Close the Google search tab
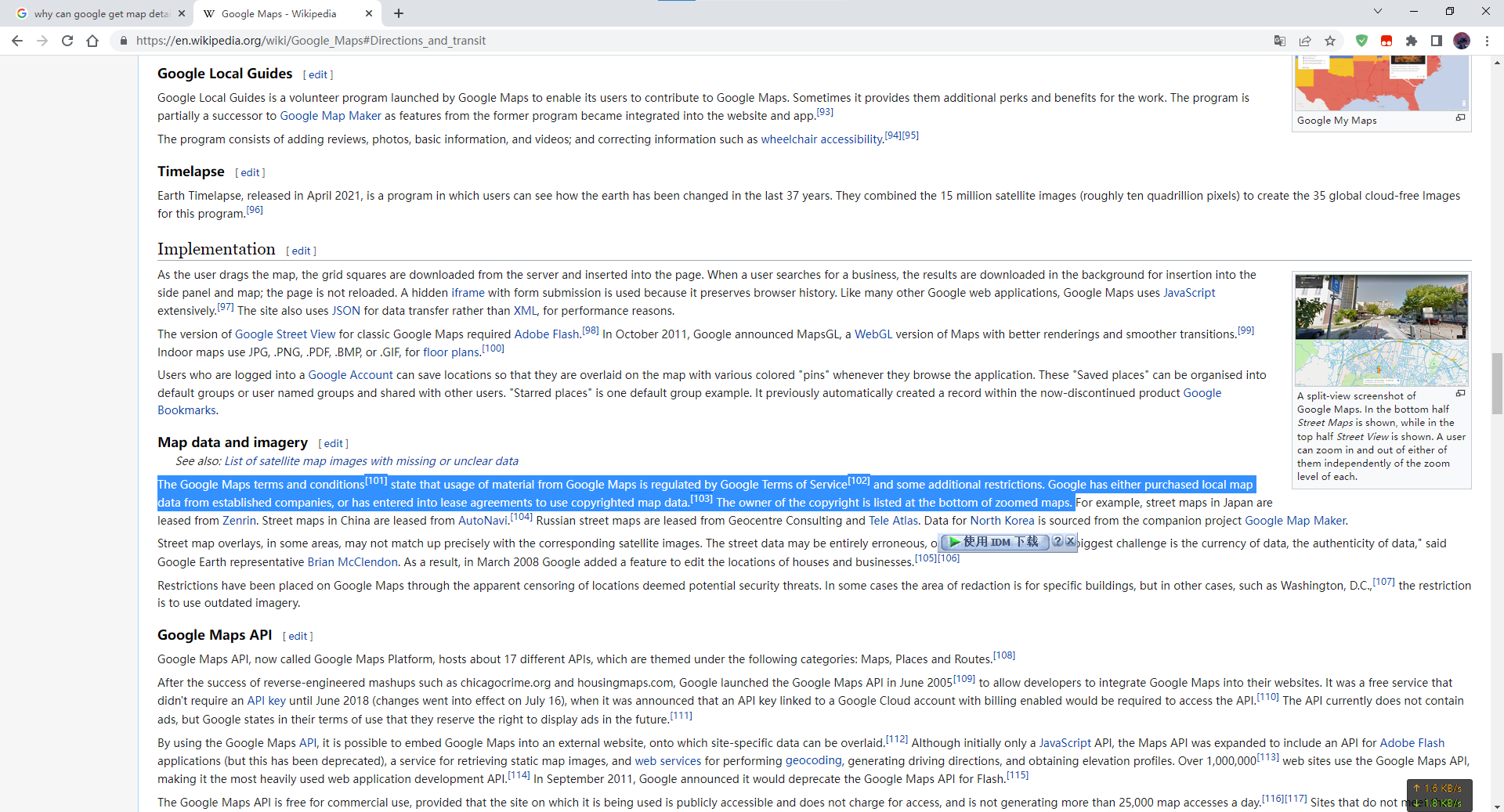The height and width of the screenshot is (812, 1504). click(x=182, y=13)
